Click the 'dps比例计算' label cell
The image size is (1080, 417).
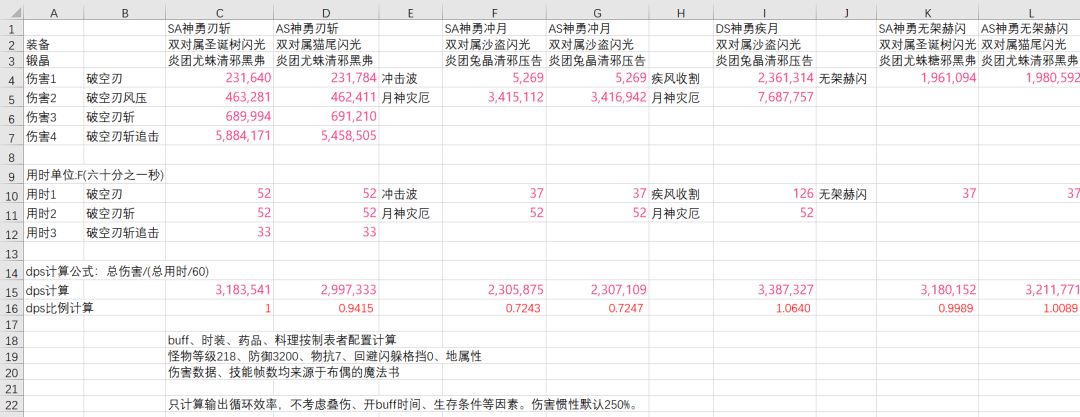click(x=59, y=308)
